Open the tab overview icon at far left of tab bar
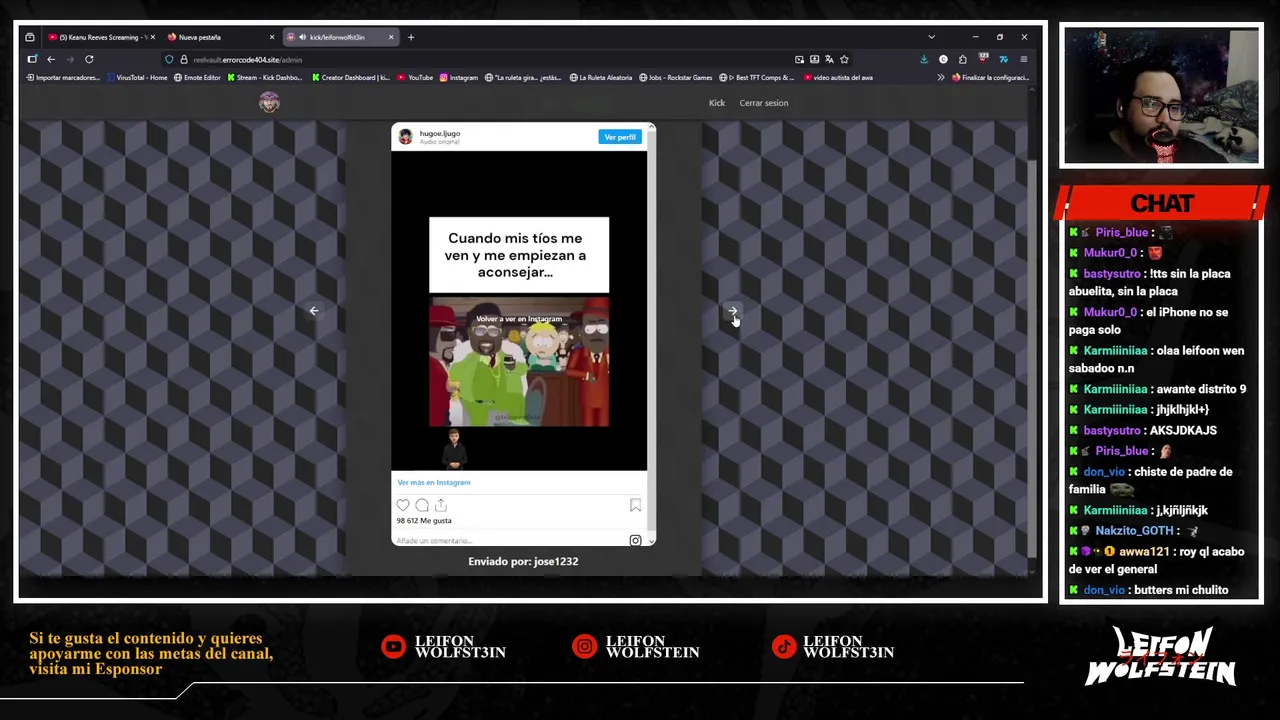This screenshot has height=720, width=1280. [30, 37]
